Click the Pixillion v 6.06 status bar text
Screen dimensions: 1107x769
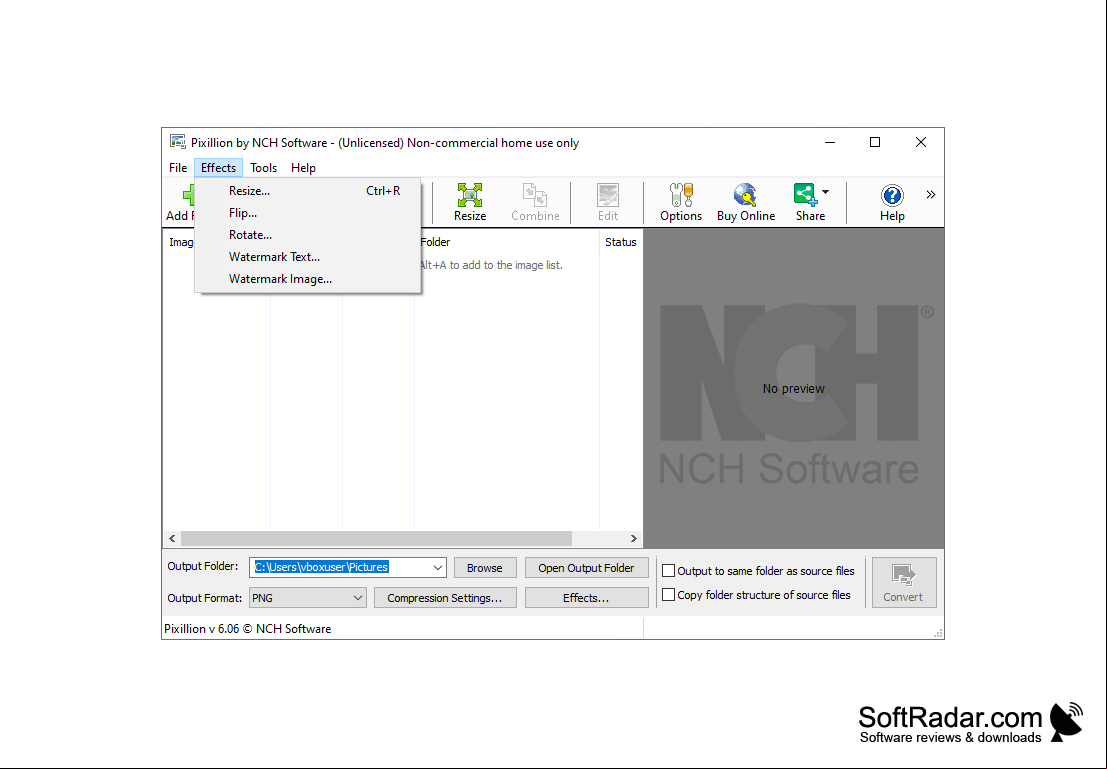tap(248, 628)
